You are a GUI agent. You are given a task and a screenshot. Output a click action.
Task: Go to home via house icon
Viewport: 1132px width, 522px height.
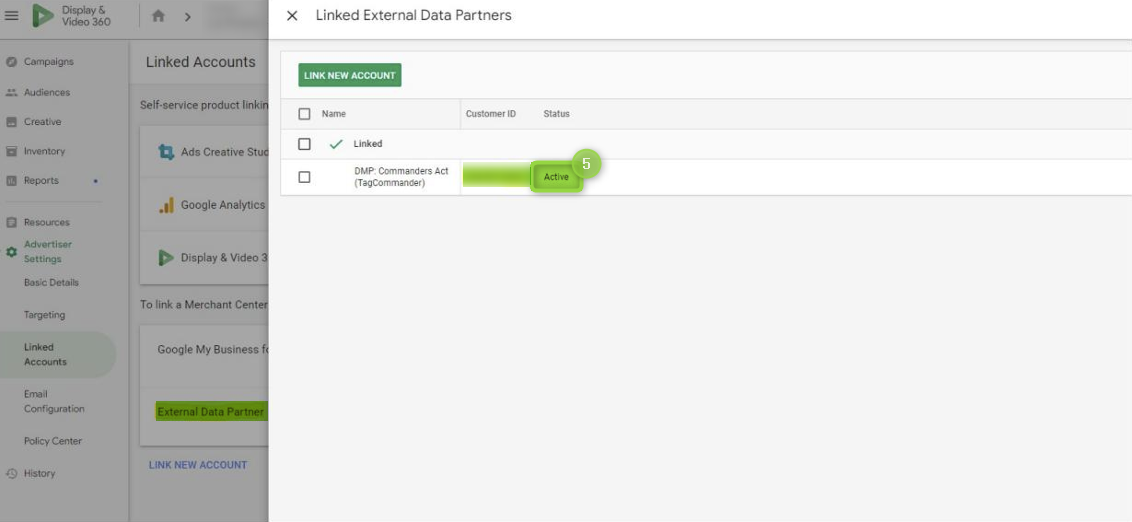158,16
